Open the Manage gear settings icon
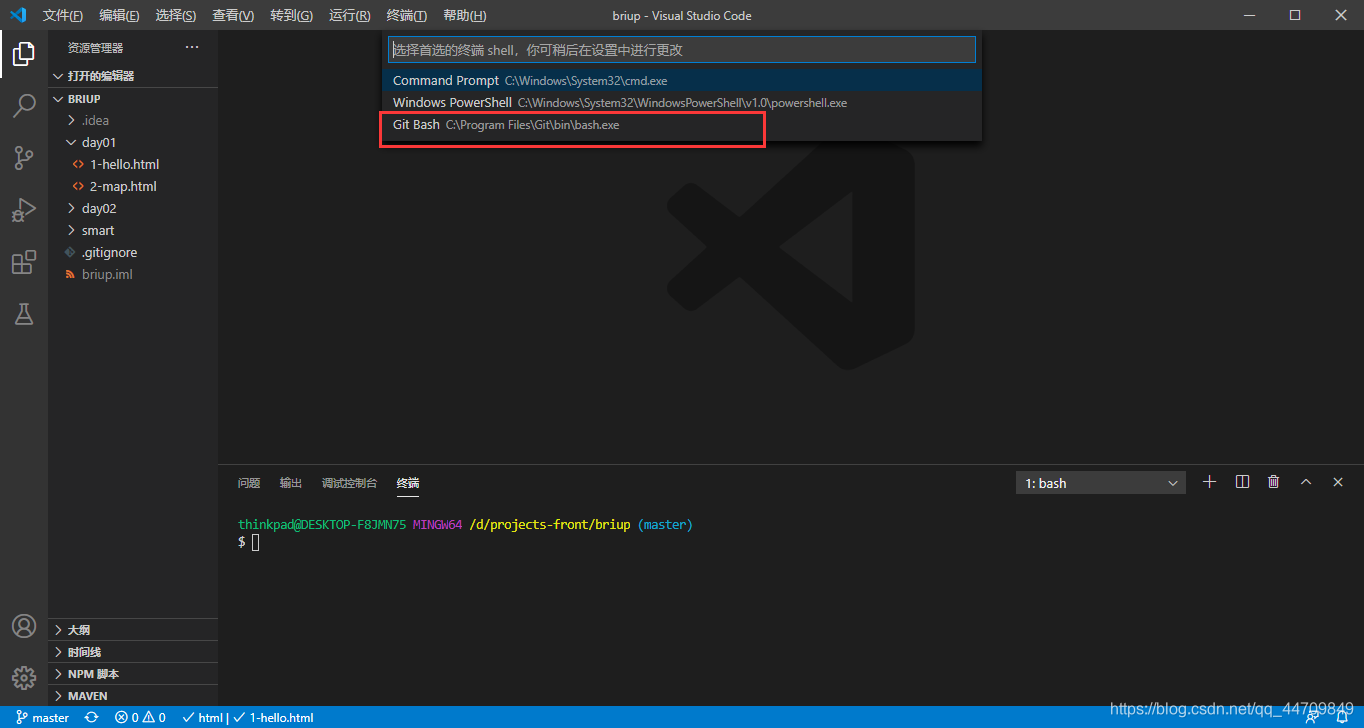Screen dimensions: 1364x728 point(24,678)
